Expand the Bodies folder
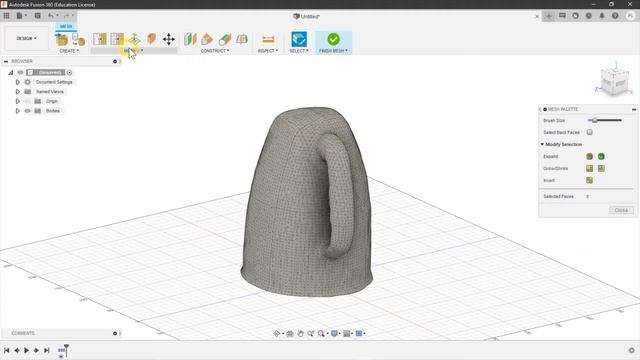Screen dimensions: 640x360 coord(18,111)
